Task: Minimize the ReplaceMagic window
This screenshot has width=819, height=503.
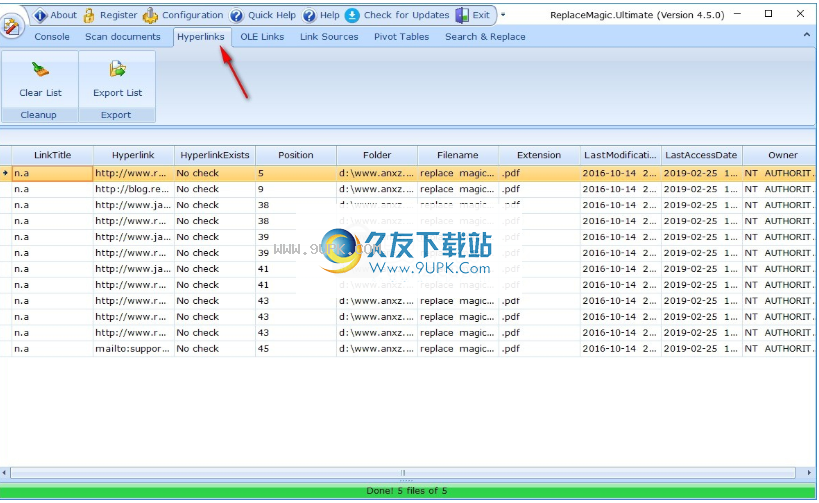Action: tap(737, 14)
